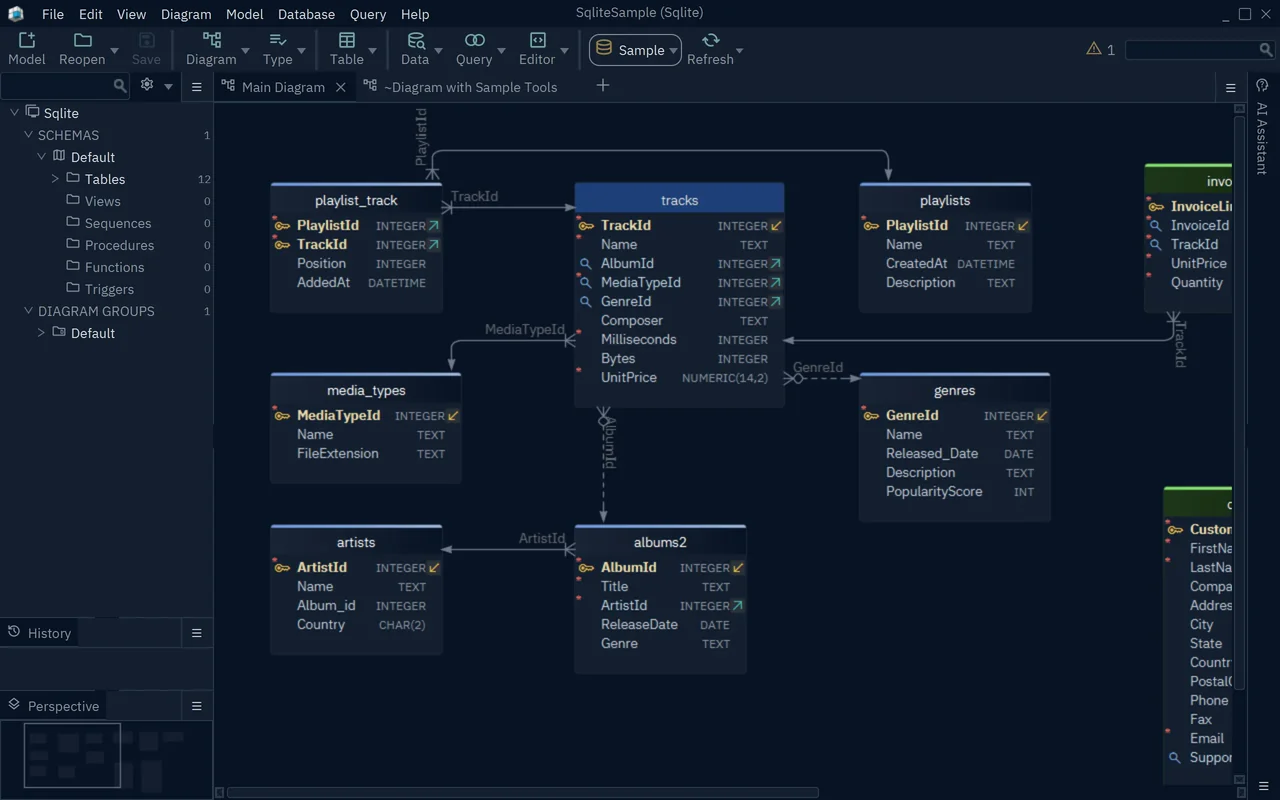Viewport: 1280px width, 800px height.
Task: Expand Default under DIAGRAM GROUPS
Action: 41,333
